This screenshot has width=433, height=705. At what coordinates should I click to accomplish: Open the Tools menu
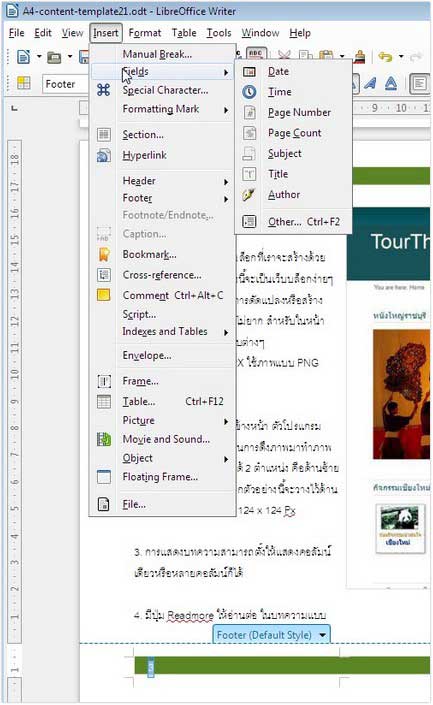(219, 33)
